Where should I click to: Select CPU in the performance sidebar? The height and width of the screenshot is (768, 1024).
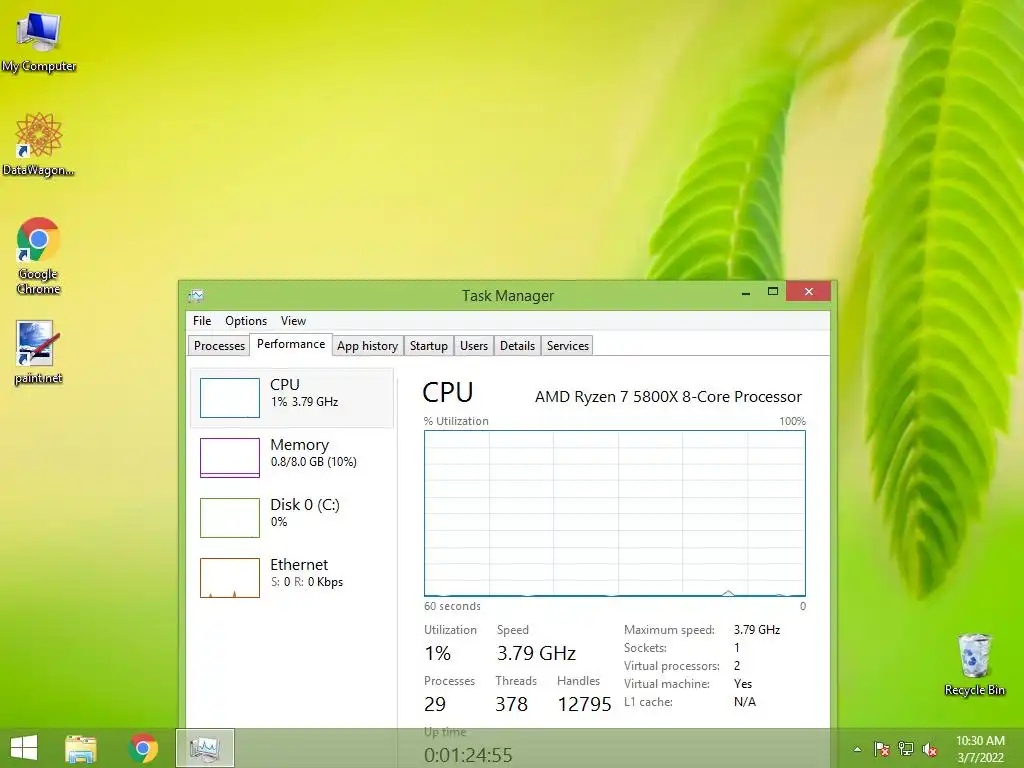293,398
